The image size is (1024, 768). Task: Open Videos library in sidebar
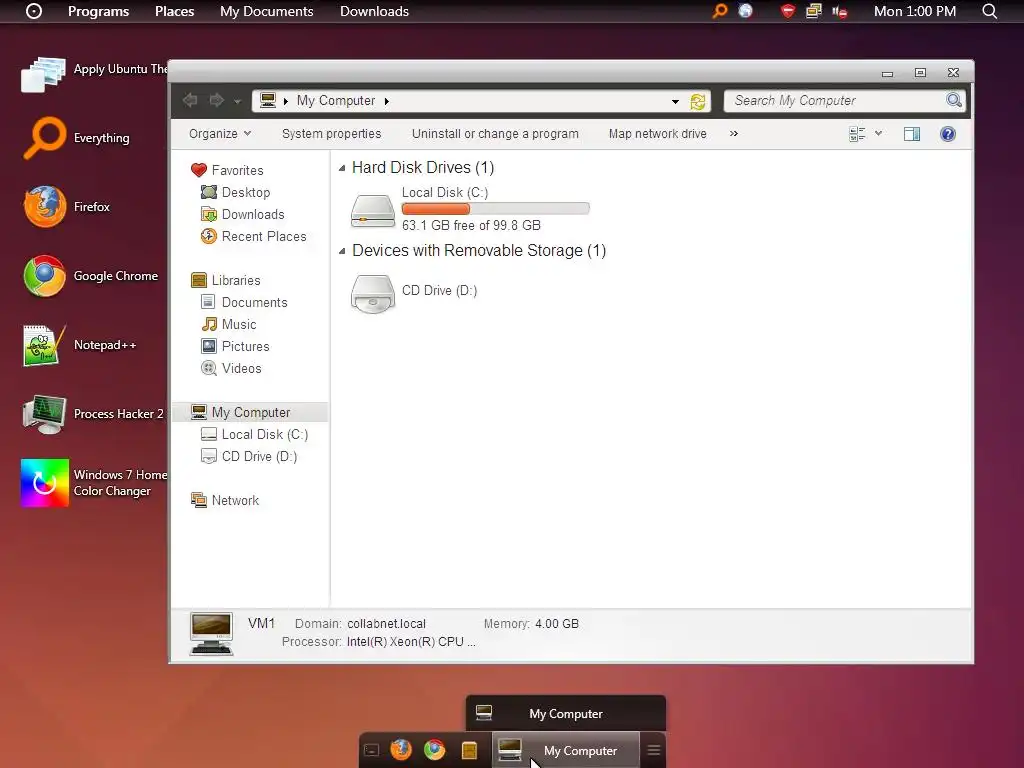click(241, 368)
